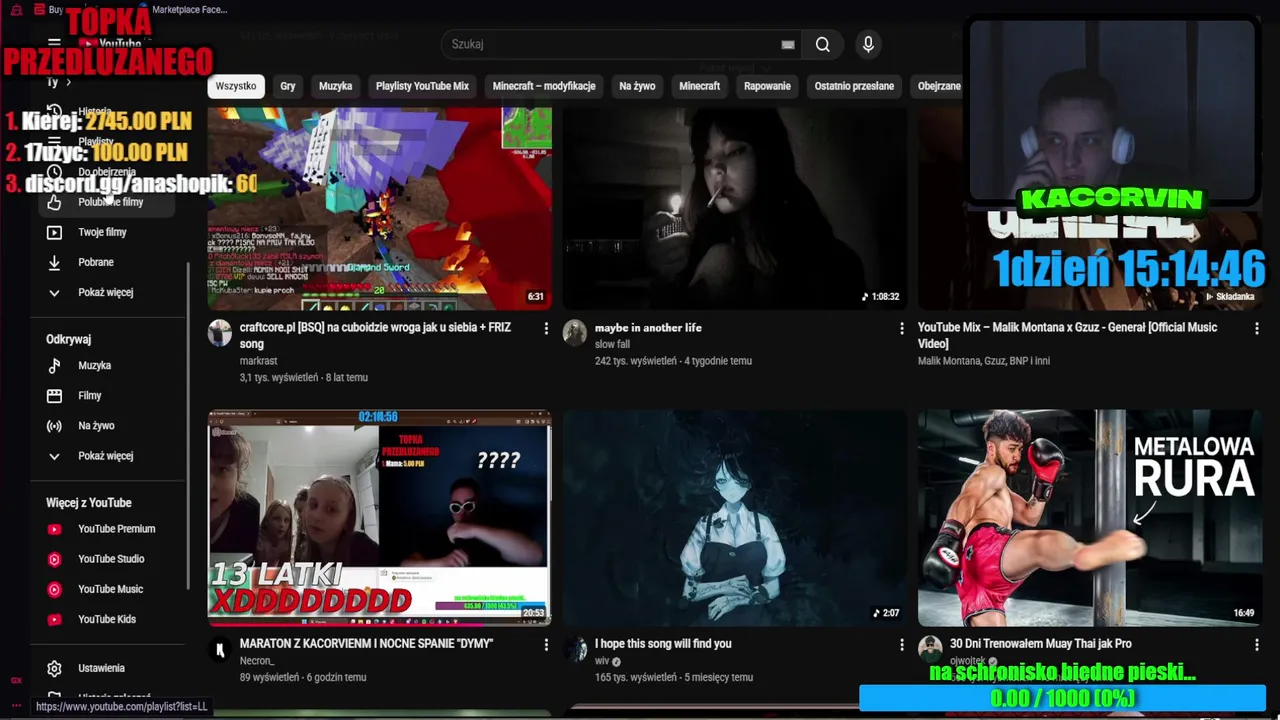Click the ojwojtek channel avatar
The height and width of the screenshot is (720, 1280).
(930, 649)
